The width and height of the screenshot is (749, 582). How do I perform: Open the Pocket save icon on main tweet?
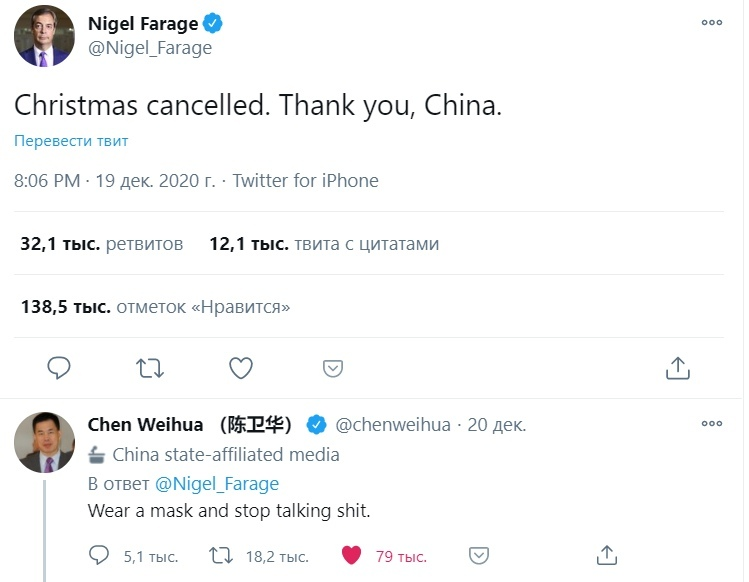333,368
